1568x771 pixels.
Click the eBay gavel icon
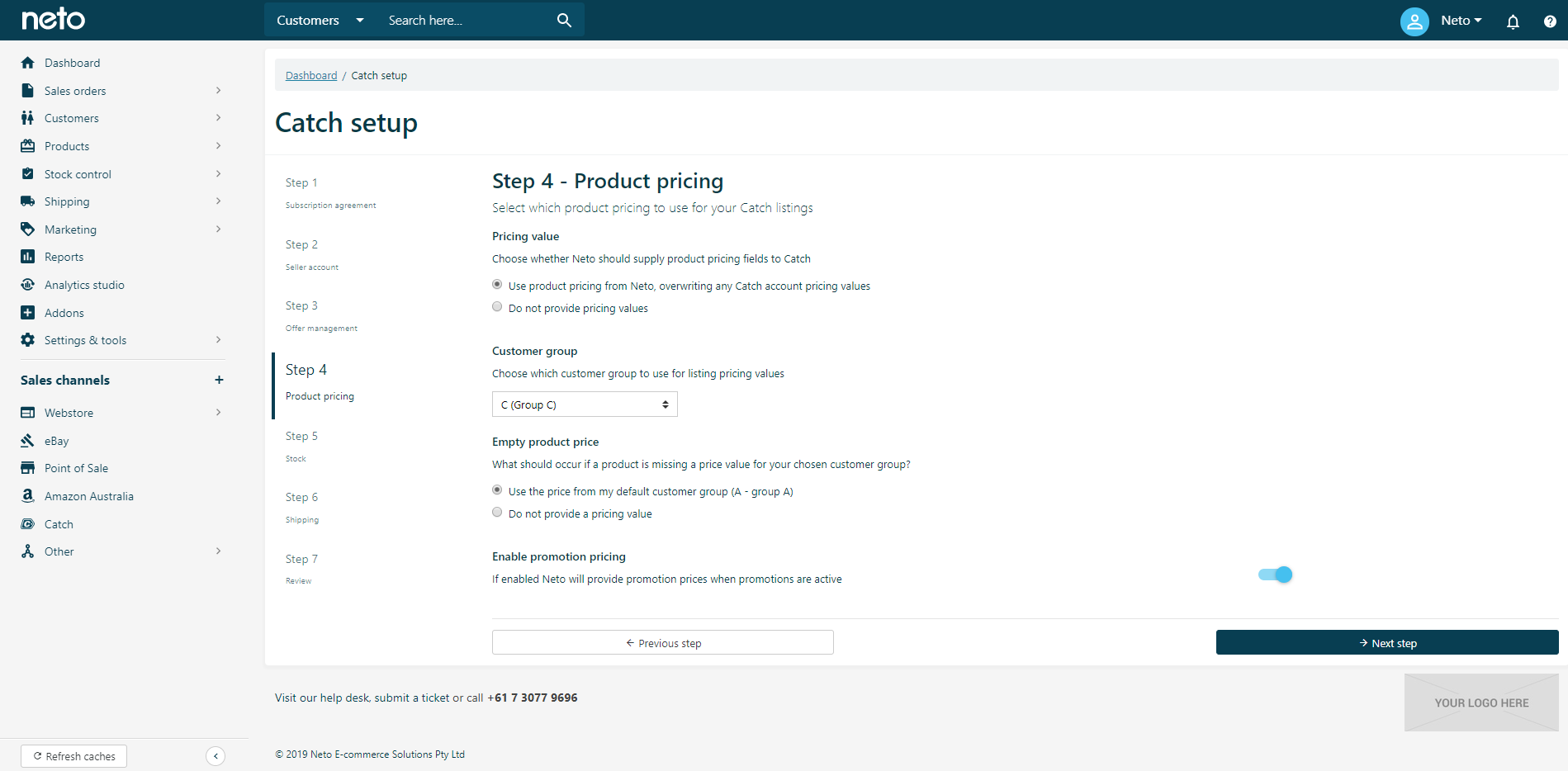point(28,441)
